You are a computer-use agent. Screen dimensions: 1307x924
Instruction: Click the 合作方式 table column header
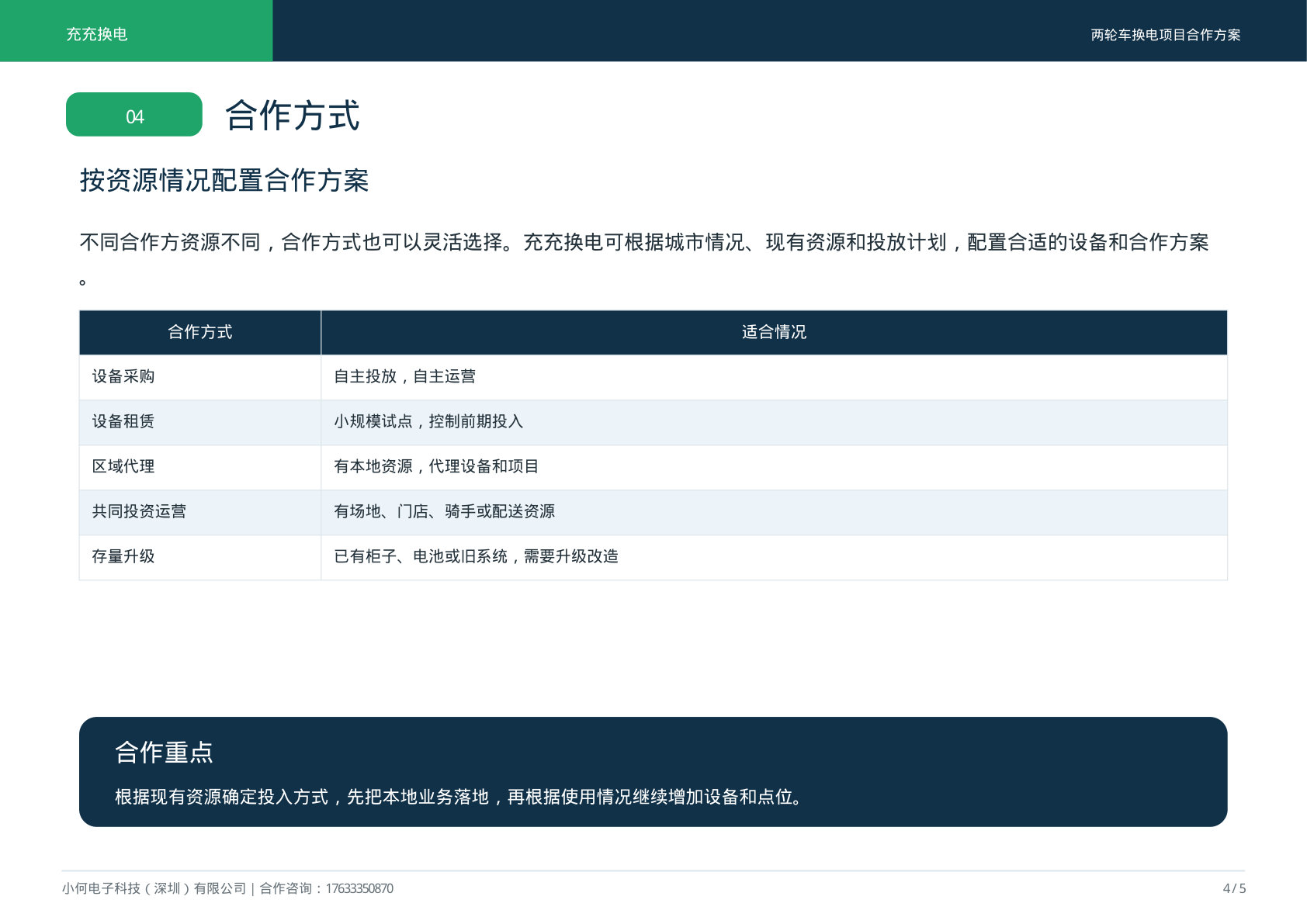[200, 332]
